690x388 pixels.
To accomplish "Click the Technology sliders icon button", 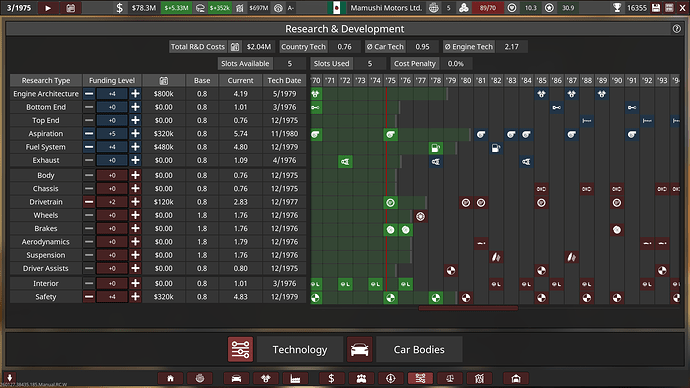I will pos(240,349).
